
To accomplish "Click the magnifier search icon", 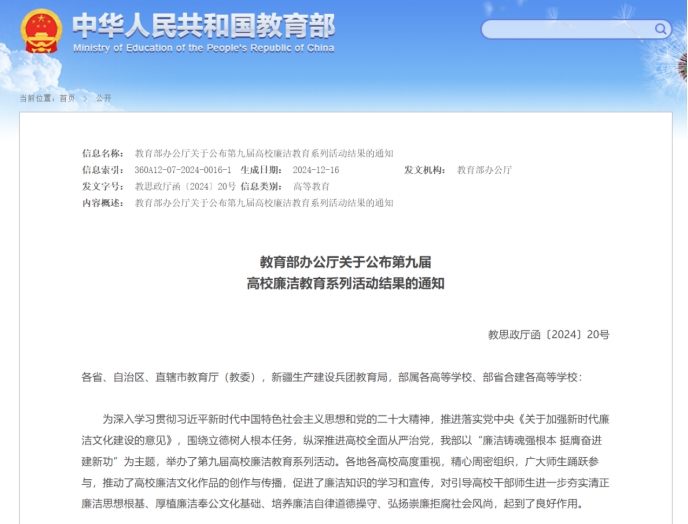I will [660, 30].
